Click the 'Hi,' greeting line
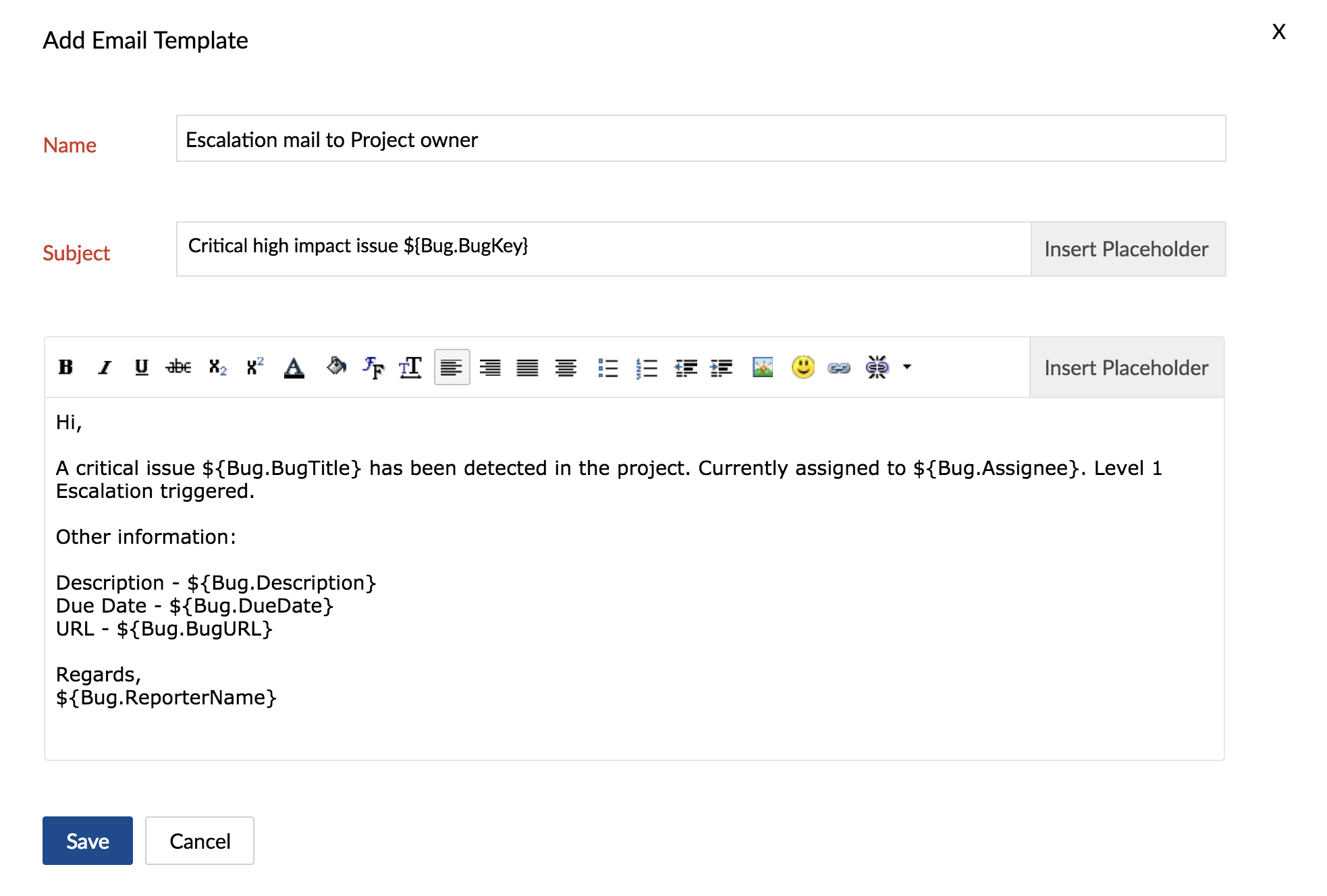The width and height of the screenshot is (1327, 896). click(69, 422)
